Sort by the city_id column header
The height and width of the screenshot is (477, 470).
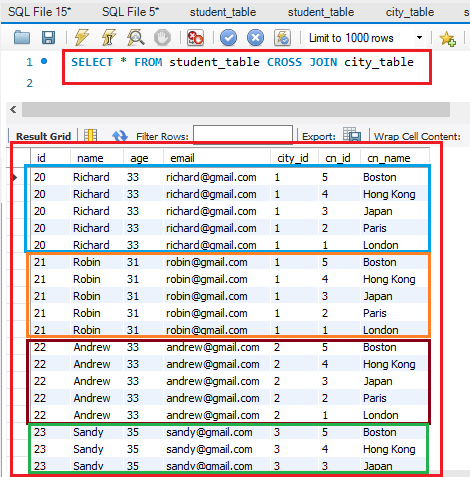tap(294, 158)
